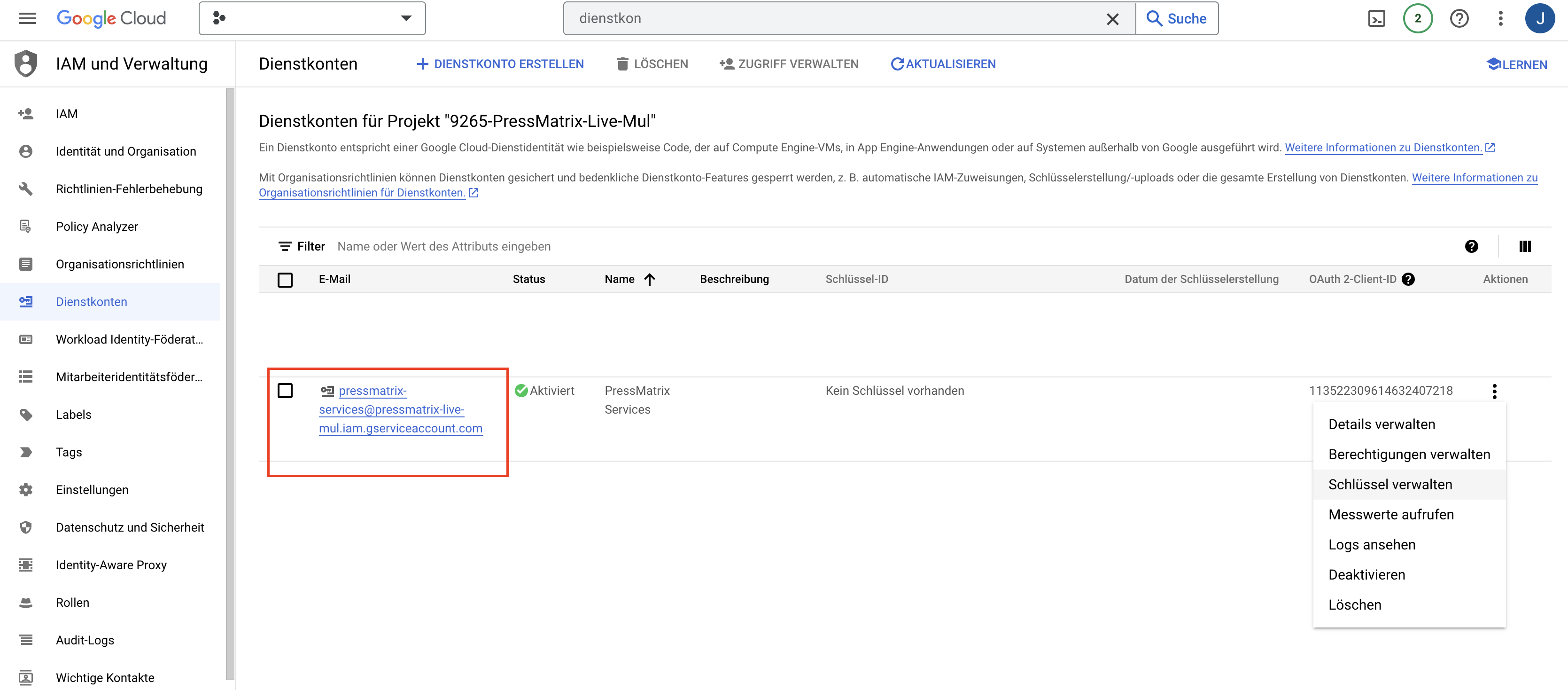Toggle the select-all header checkbox
Image resolution: width=1568 pixels, height=690 pixels.
coord(285,280)
